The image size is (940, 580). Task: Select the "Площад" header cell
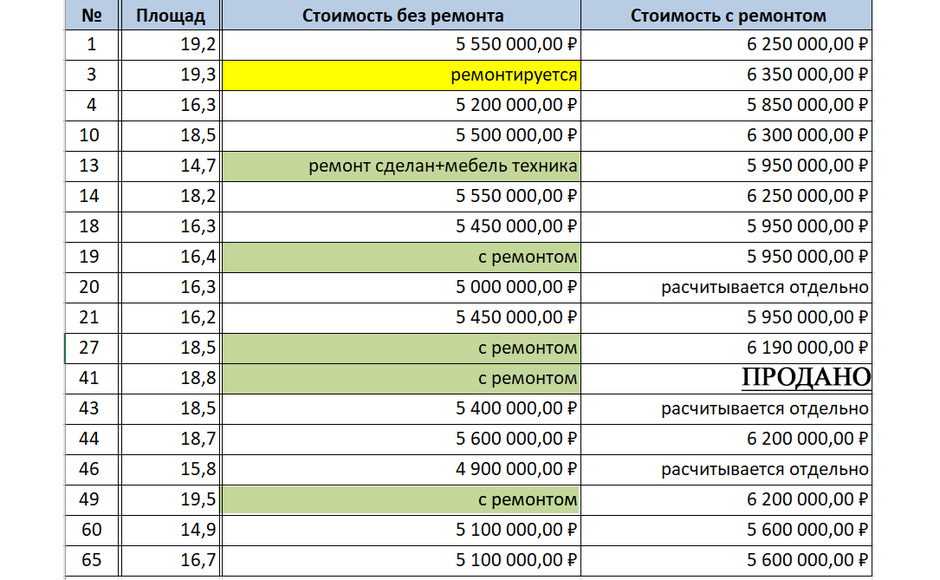(170, 16)
